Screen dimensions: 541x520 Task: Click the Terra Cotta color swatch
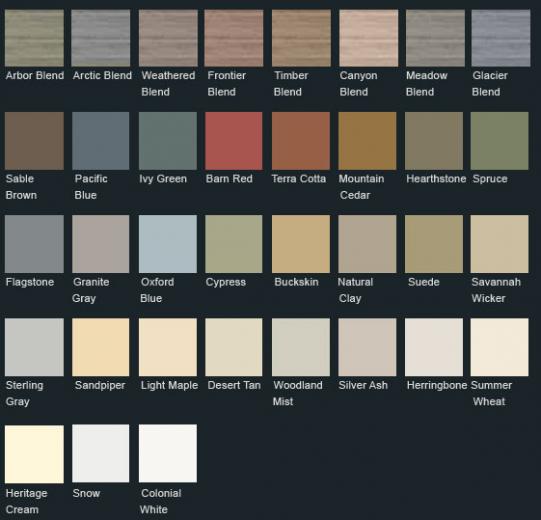(301, 141)
